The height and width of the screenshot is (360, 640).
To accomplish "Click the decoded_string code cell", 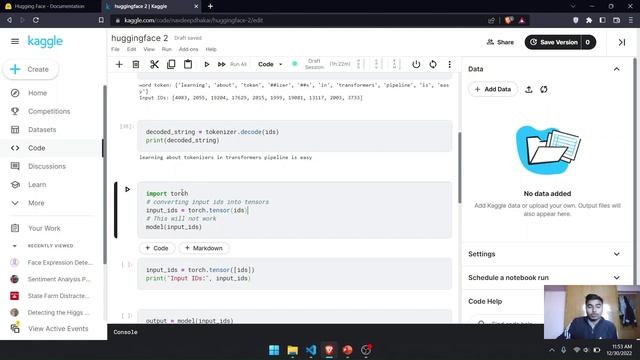I will click(x=295, y=136).
